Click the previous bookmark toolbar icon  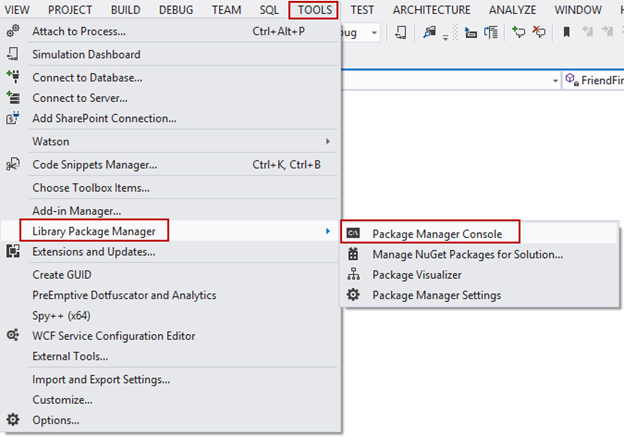[x=588, y=32]
